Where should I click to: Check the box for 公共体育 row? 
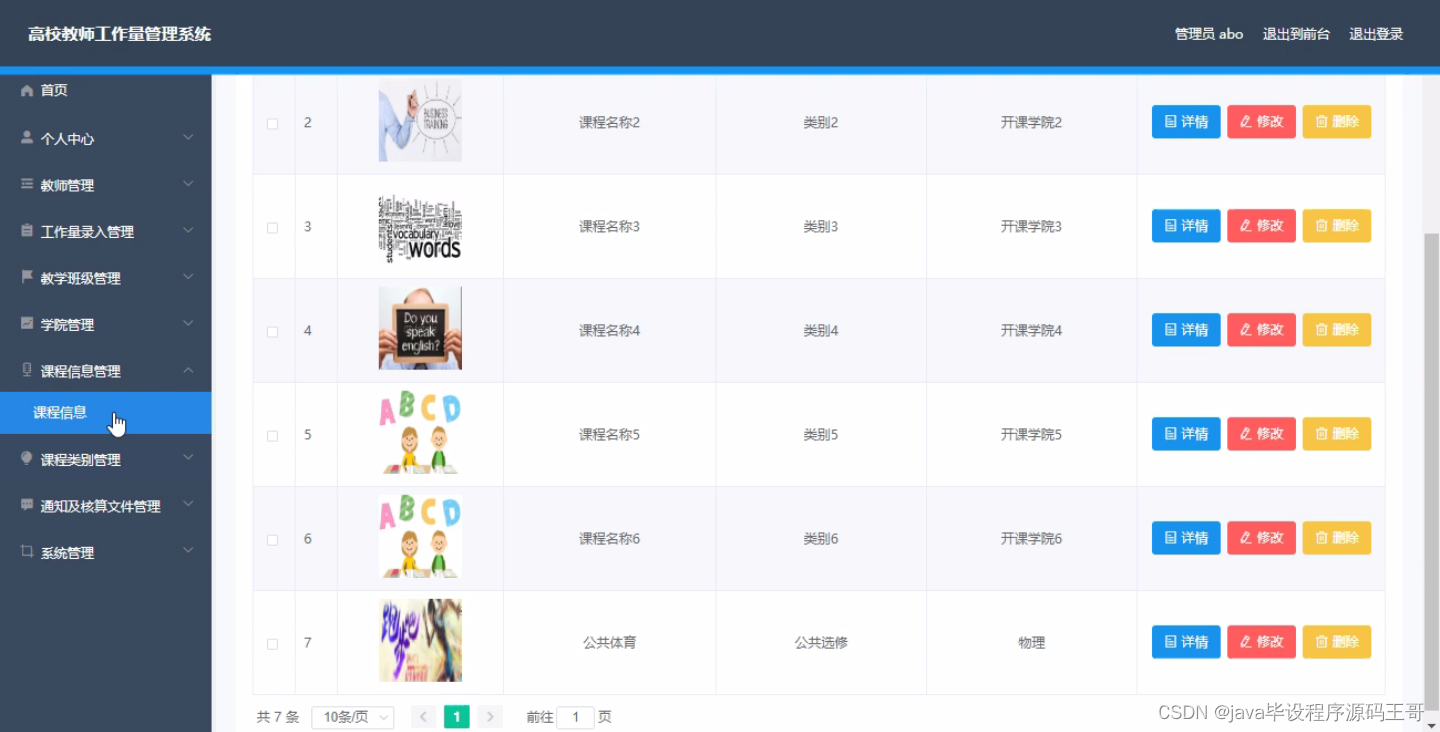(272, 643)
